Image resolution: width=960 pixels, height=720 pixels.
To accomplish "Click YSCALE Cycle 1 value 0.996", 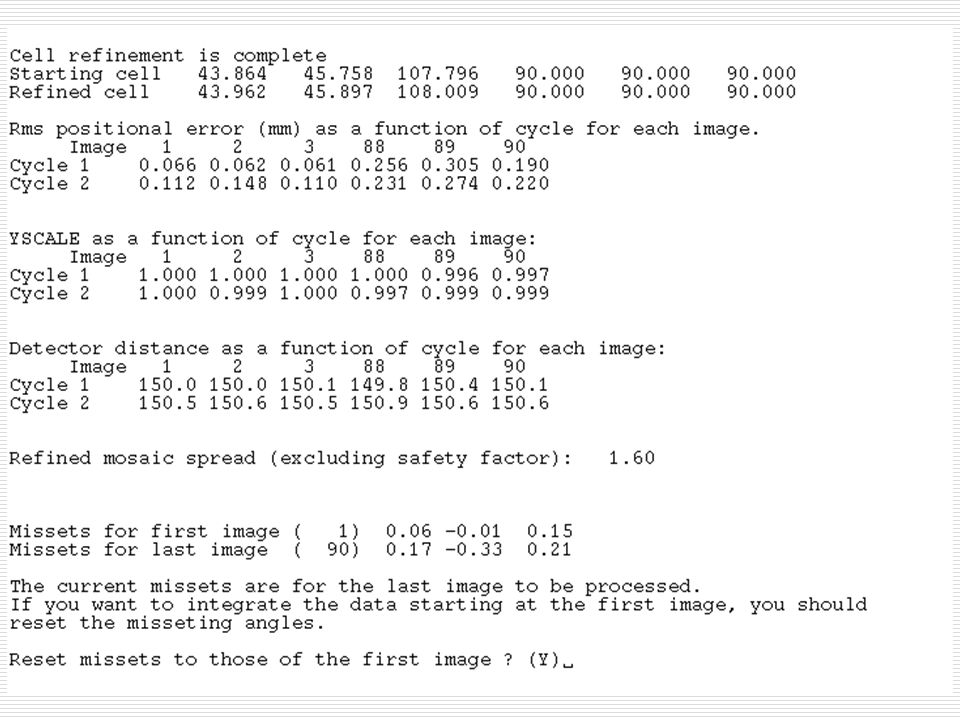I will pyautogui.click(x=449, y=275).
